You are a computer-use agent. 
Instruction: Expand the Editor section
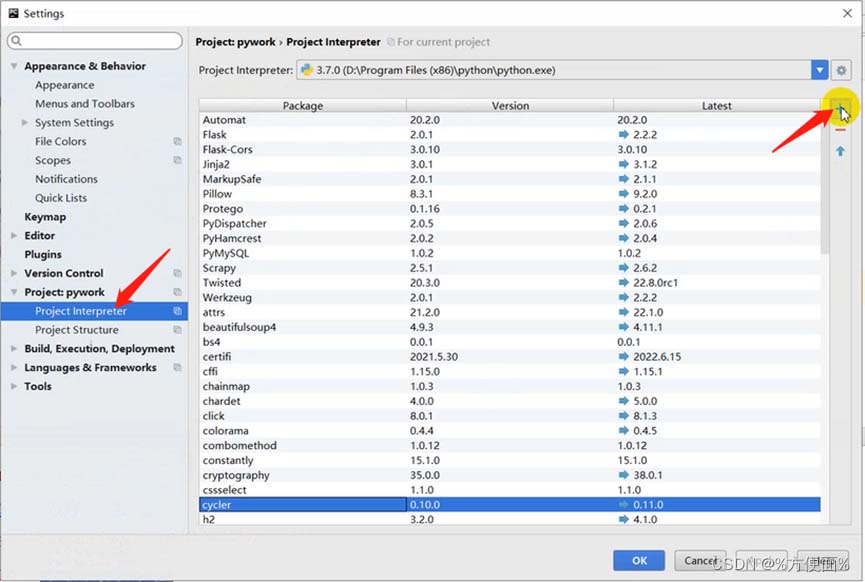pos(14,236)
